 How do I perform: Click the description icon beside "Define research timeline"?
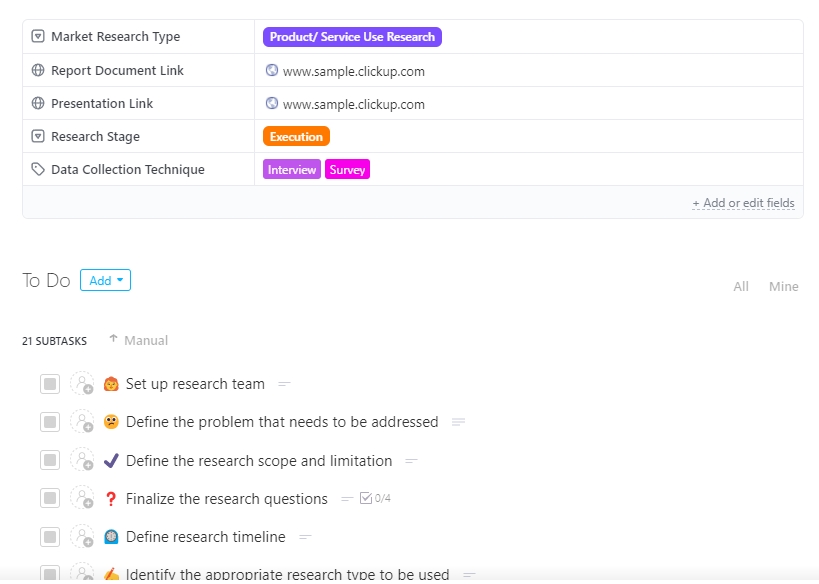[305, 537]
